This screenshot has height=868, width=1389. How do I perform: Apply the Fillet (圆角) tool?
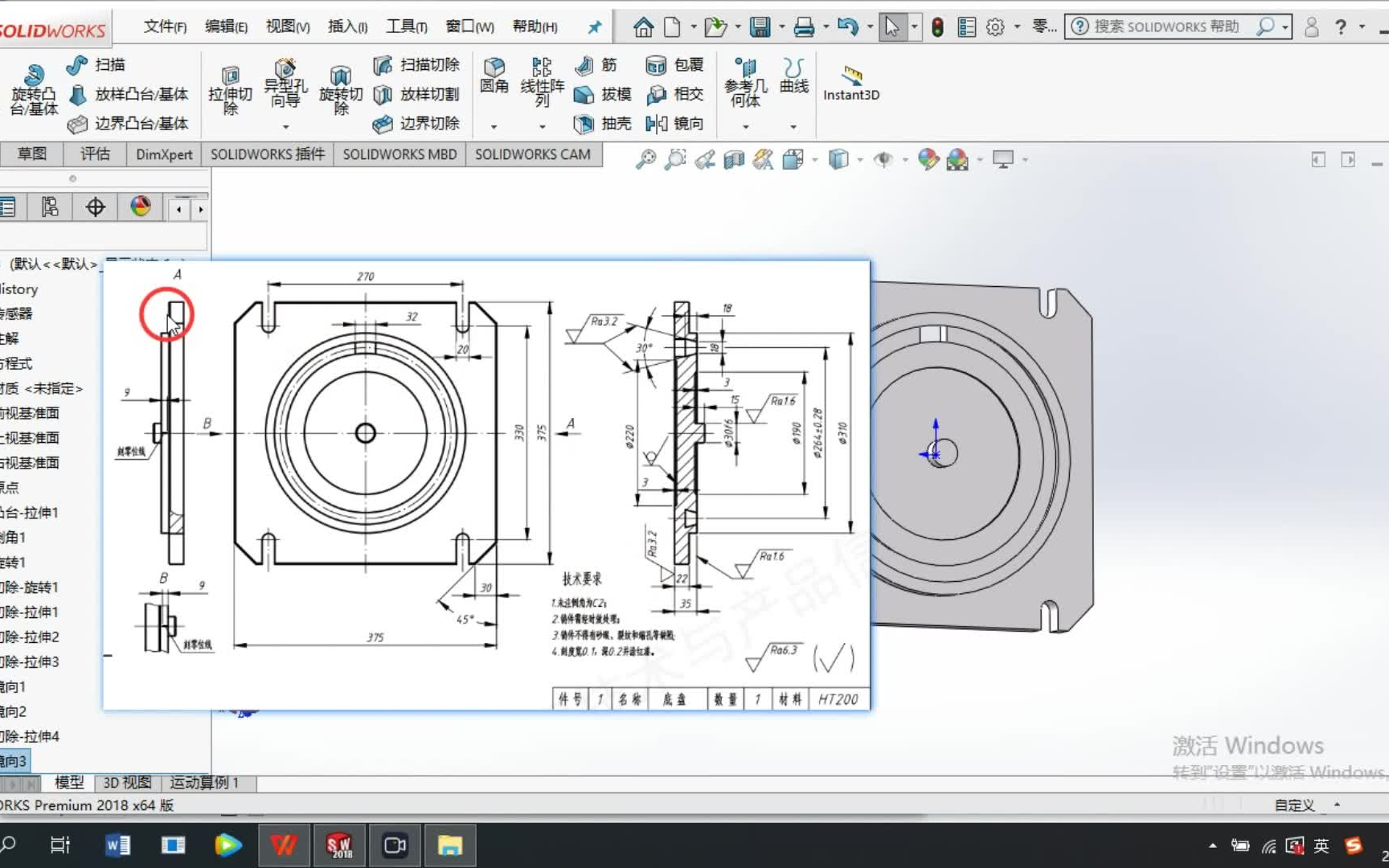pos(494,76)
